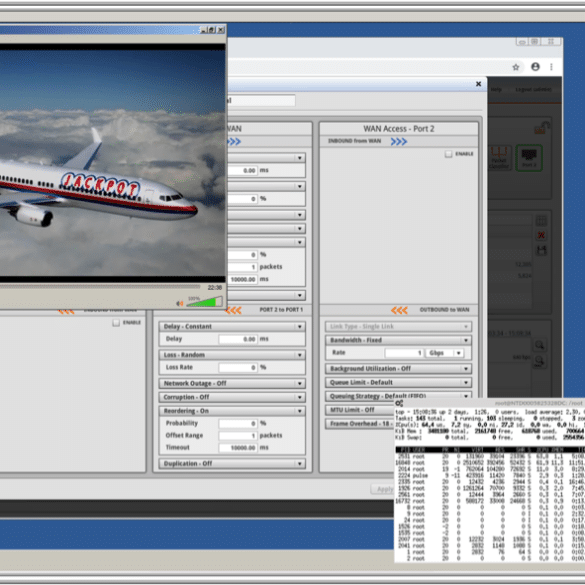Open the Frame Overhead - 18 dropdown

coord(360,423)
